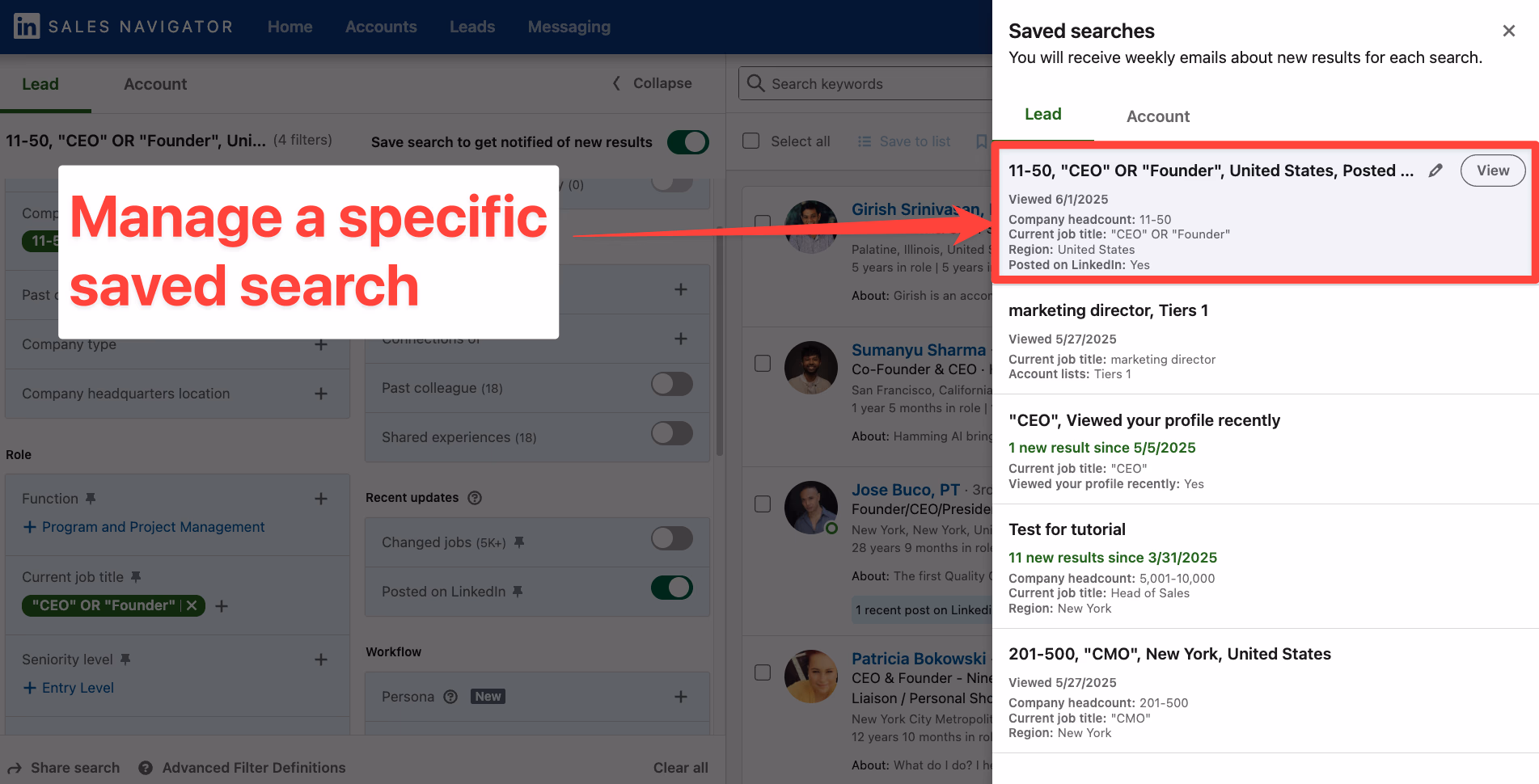Add the Entry Level seniority
This screenshot has height=784, width=1539.
point(69,688)
